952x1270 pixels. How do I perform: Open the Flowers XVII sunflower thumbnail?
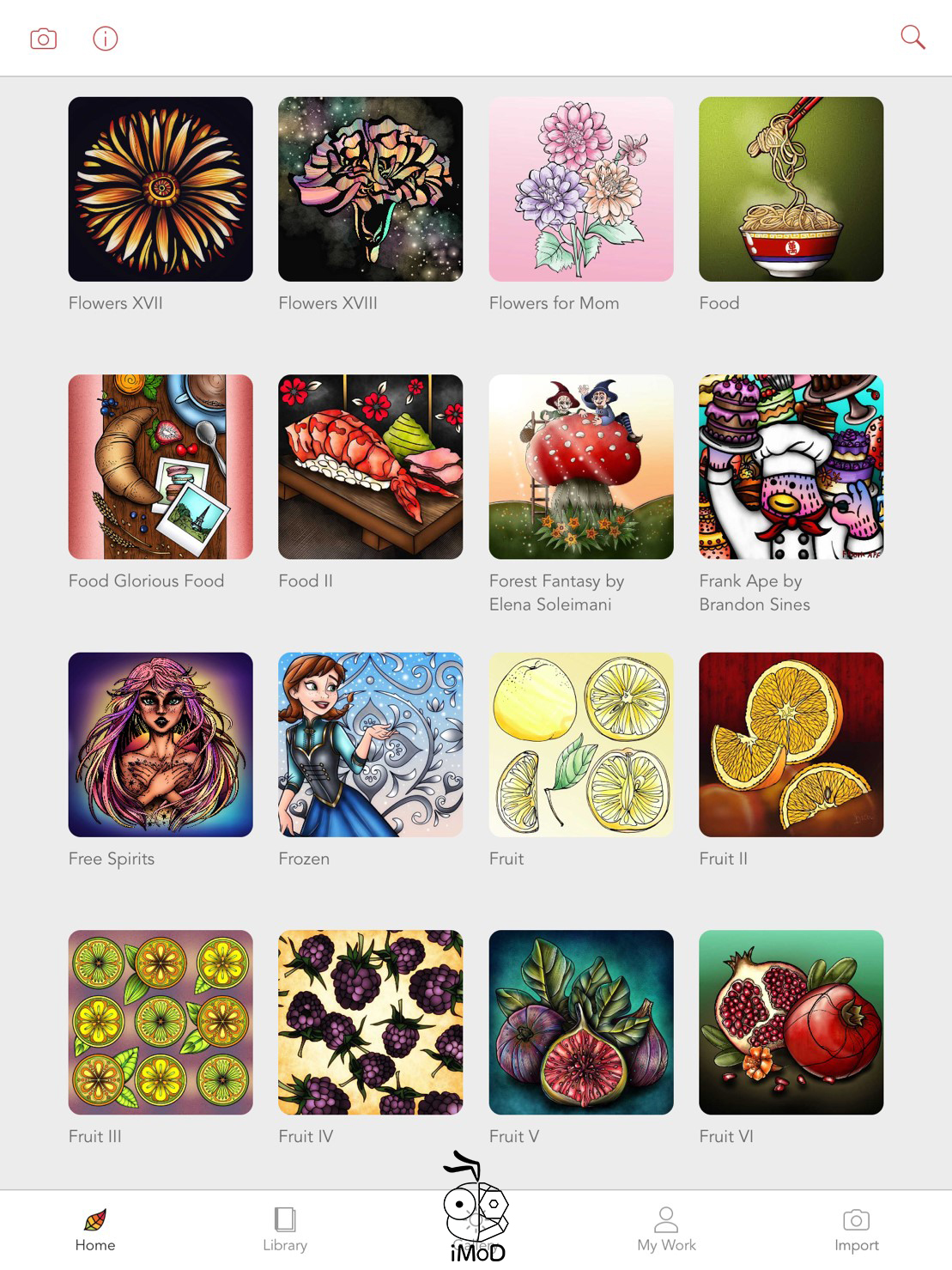pyautogui.click(x=161, y=189)
